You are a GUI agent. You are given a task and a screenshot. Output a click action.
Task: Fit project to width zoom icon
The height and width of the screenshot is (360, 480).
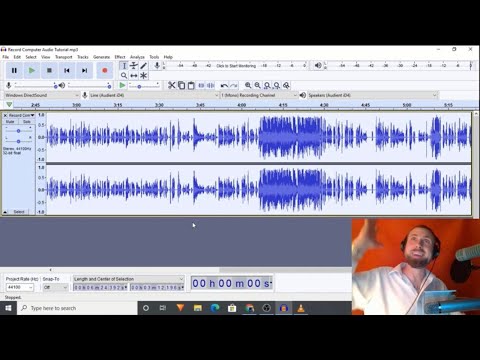276,85
